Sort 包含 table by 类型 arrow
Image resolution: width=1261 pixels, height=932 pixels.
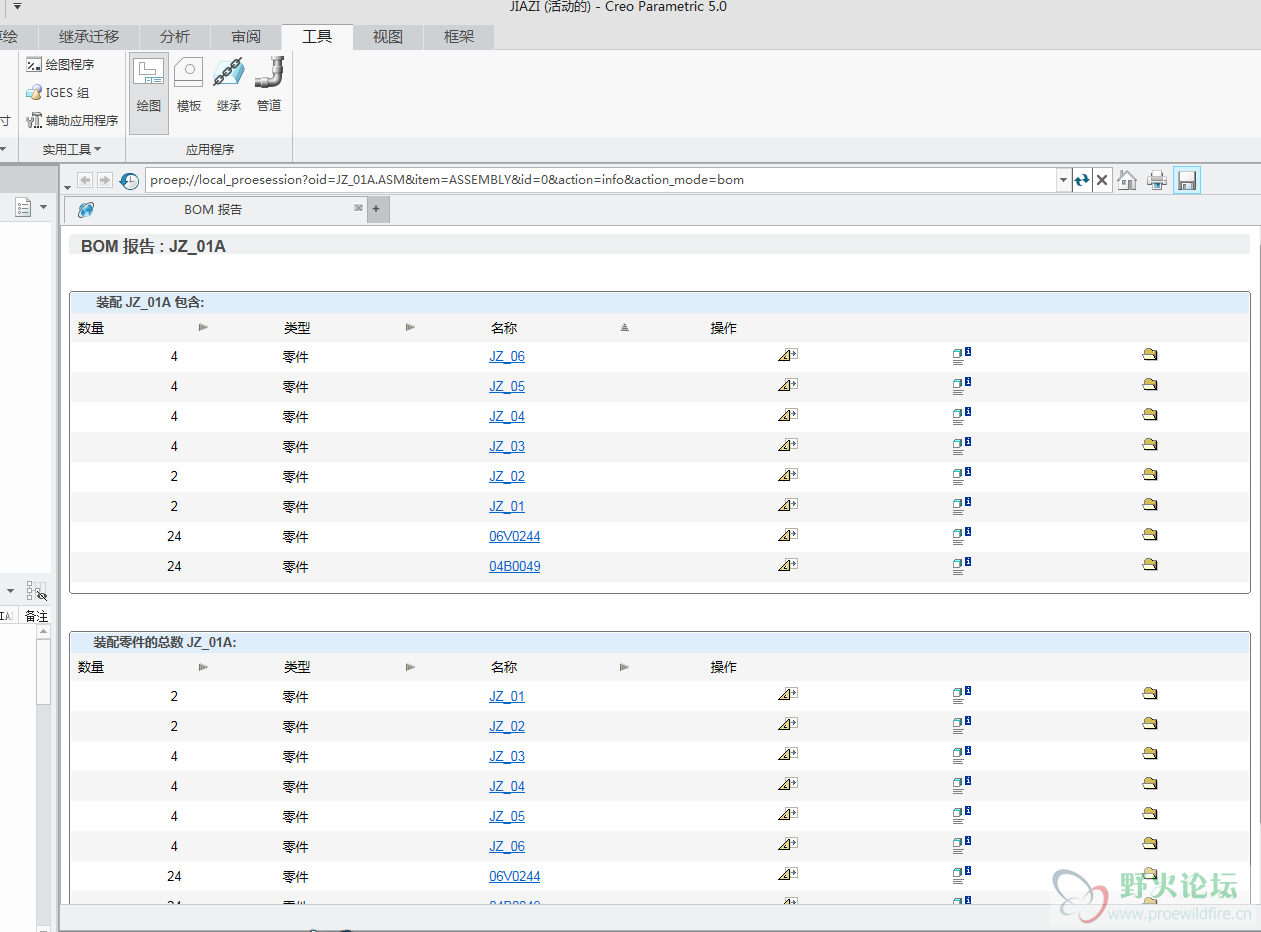(x=410, y=327)
